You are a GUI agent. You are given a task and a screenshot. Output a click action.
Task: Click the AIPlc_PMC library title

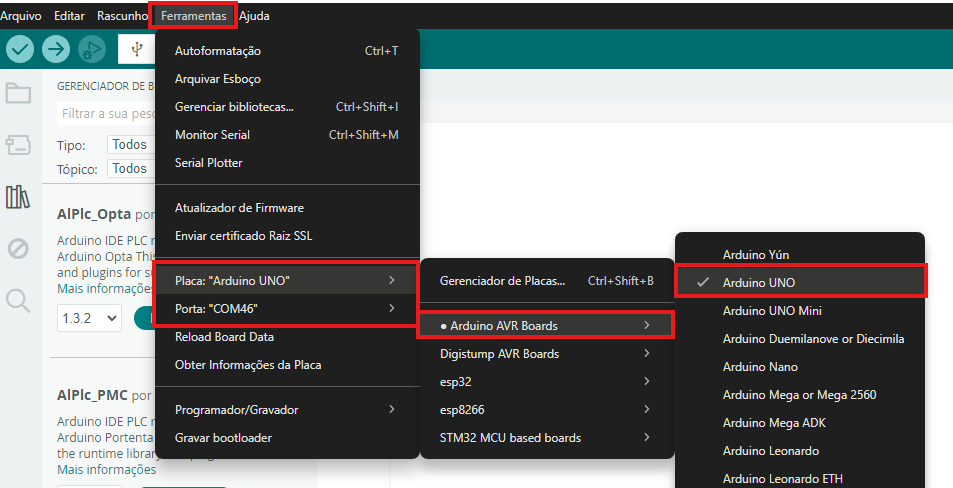click(92, 395)
